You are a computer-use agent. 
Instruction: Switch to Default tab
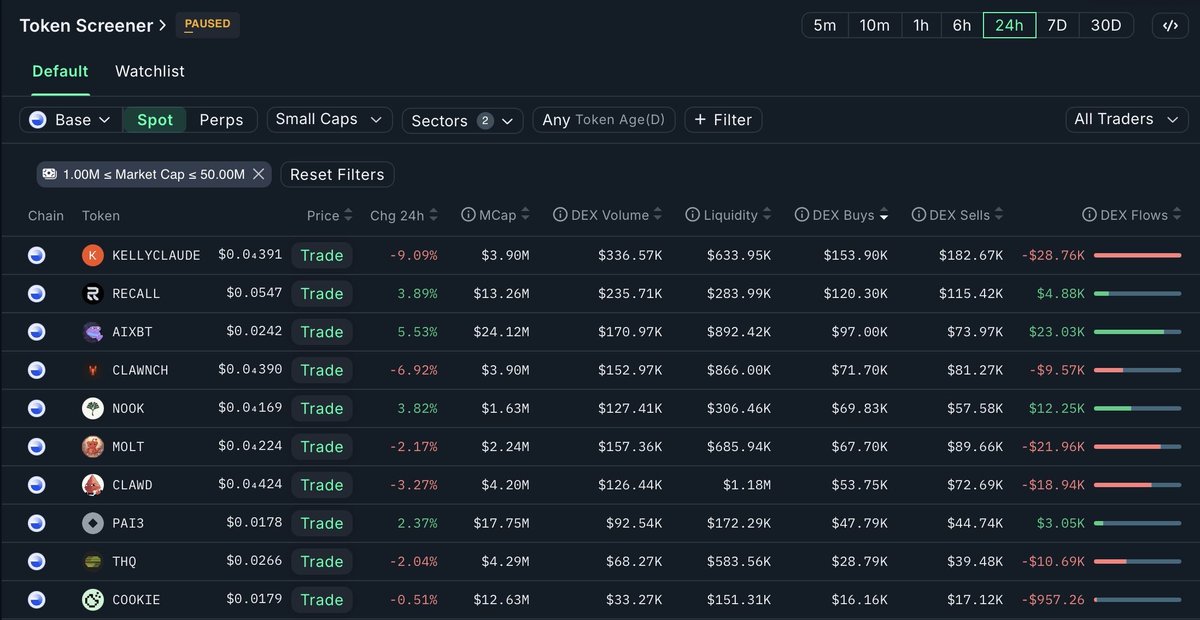[x=60, y=71]
